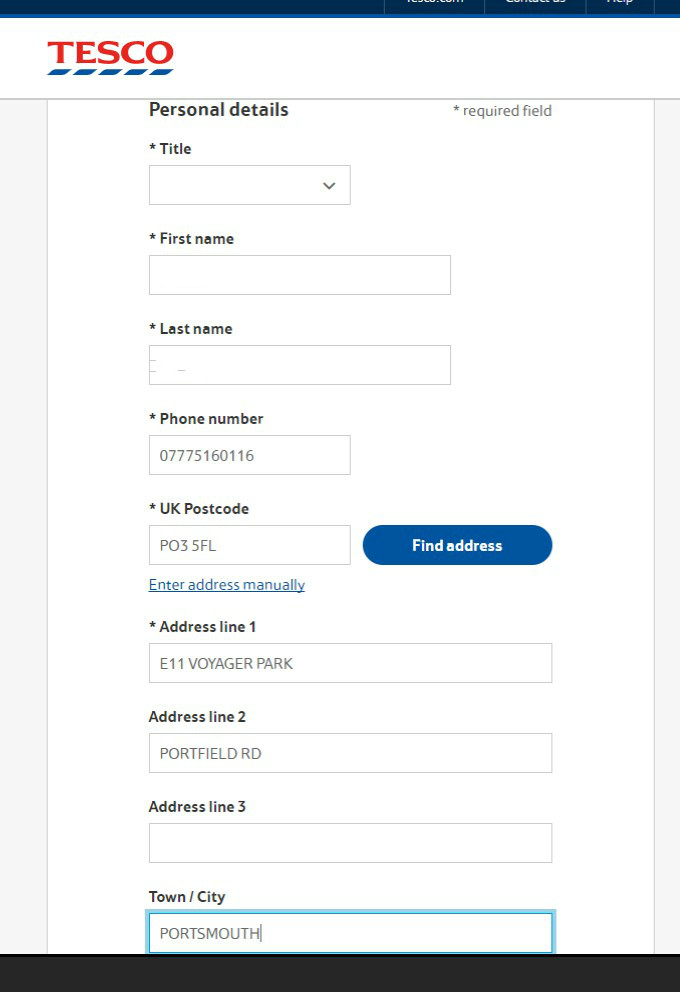
Task: Click the Tesco logo
Action: click(109, 58)
